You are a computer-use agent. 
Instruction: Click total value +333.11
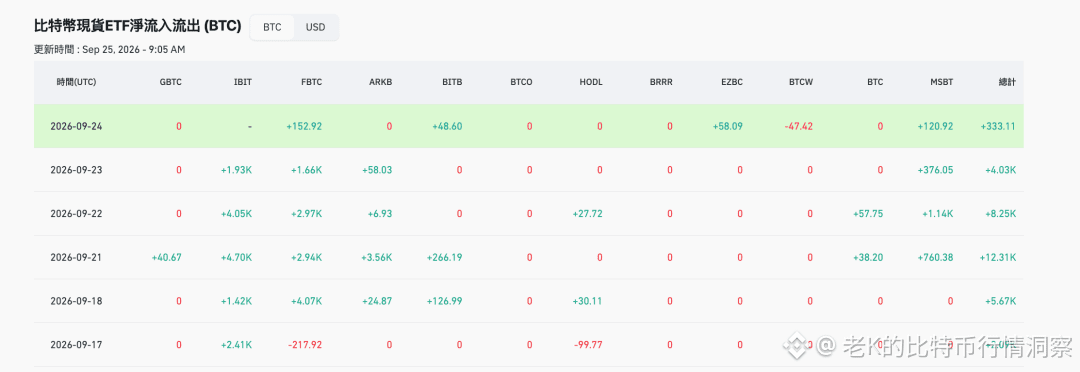997,126
